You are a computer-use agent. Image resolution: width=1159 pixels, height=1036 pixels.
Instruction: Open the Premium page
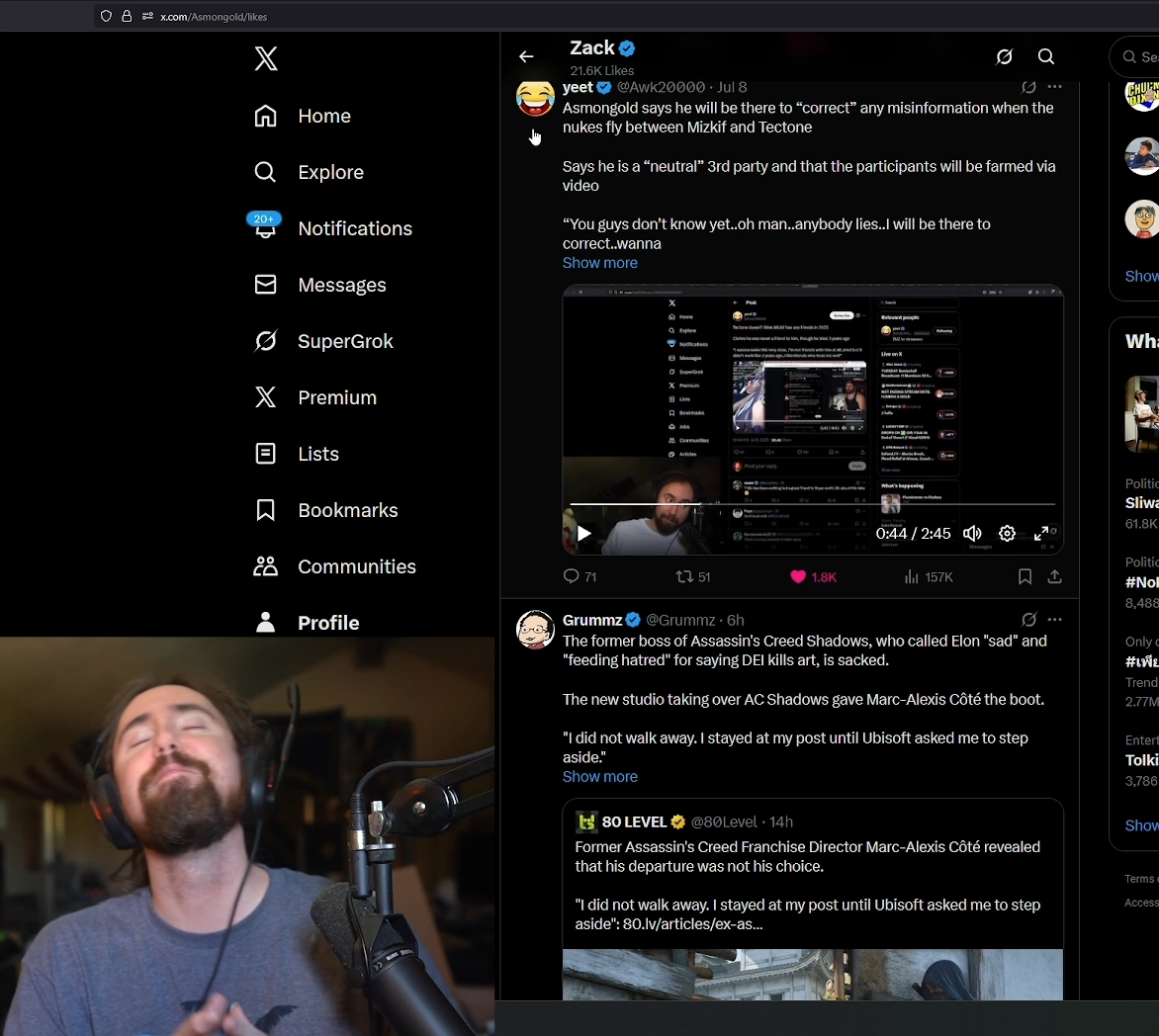click(x=315, y=396)
